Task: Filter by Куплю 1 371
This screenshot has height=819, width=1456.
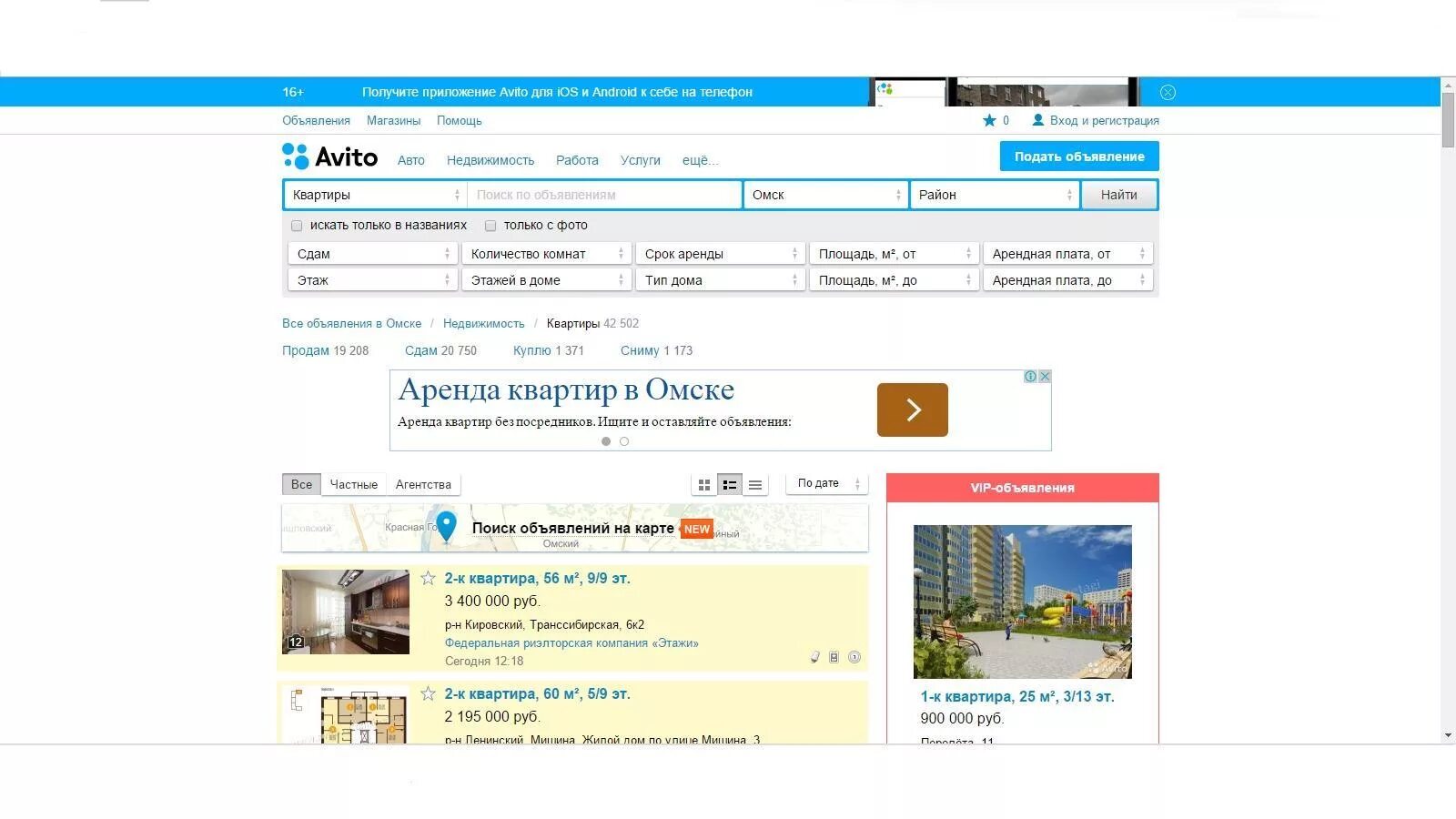Action: point(549,350)
